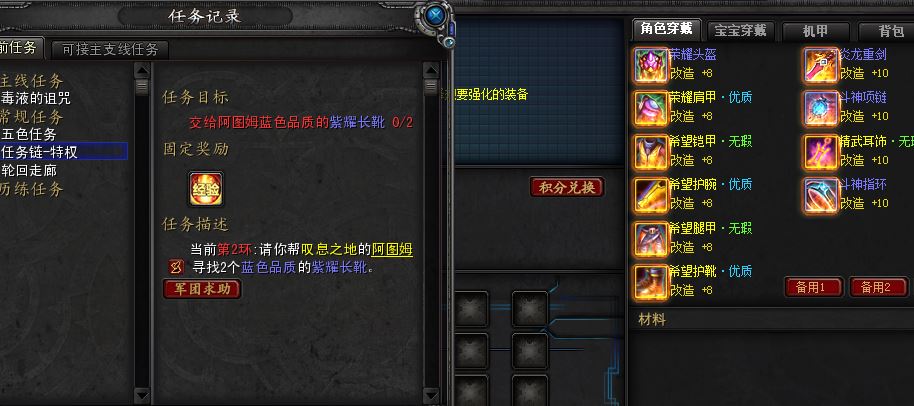This screenshot has width=914, height=406.
Task: Select the 希望腿甲 leg armor icon
Action: pos(651,239)
